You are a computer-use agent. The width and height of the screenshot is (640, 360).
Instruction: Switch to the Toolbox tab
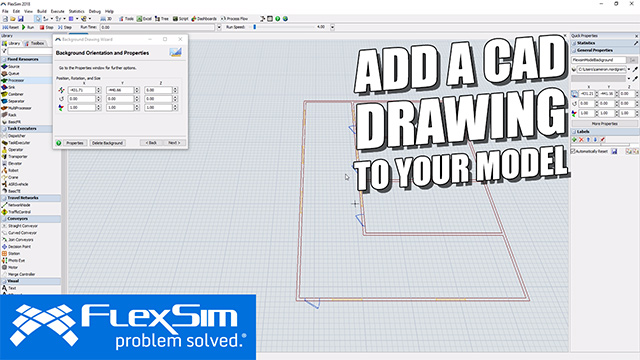click(35, 43)
